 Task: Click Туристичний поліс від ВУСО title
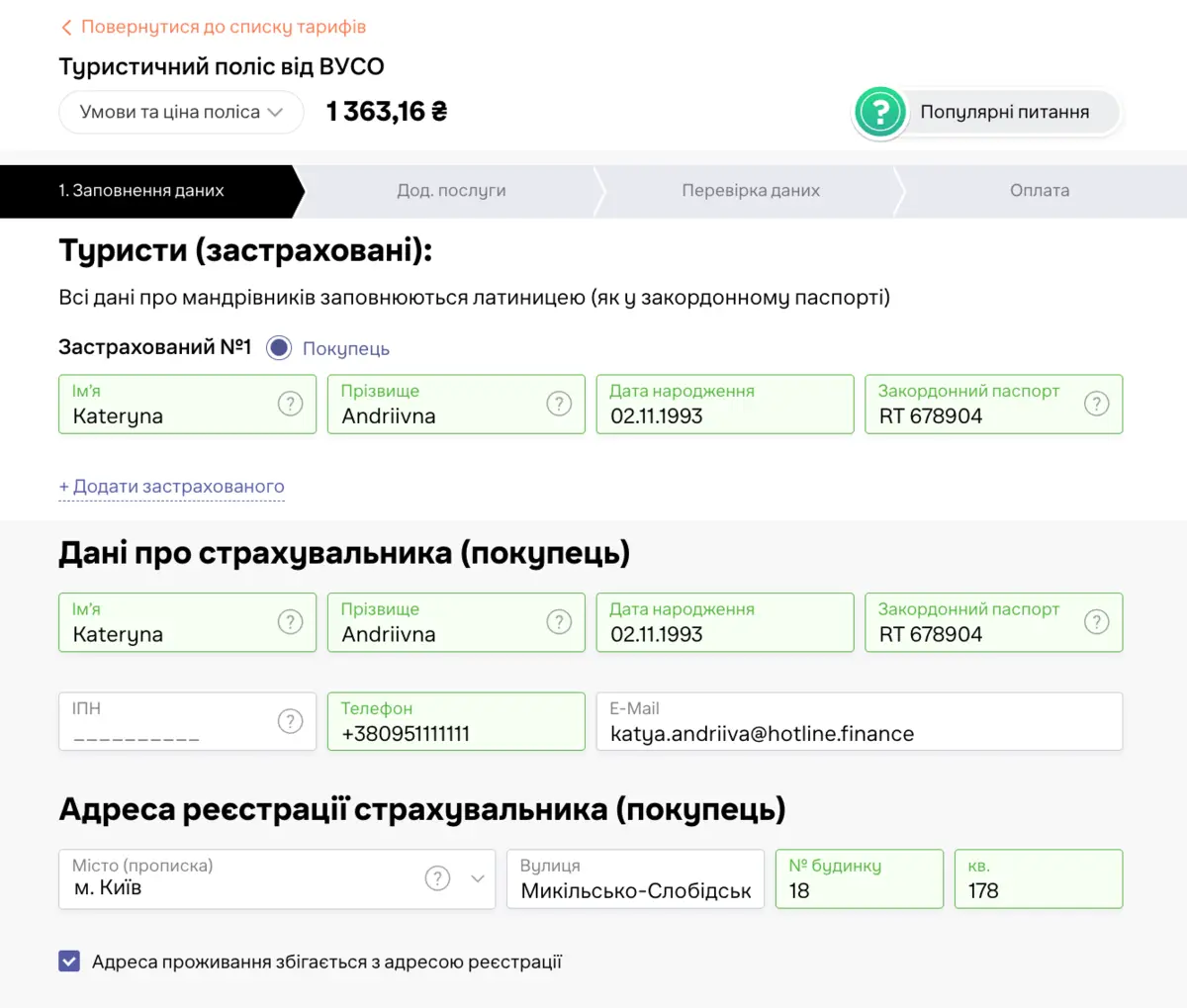tap(222, 66)
